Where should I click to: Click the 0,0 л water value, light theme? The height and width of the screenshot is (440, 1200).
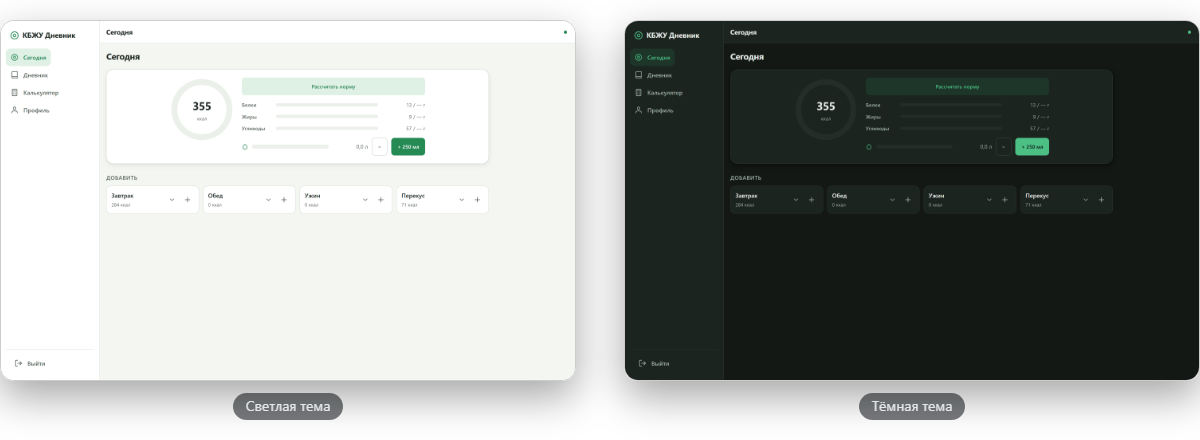tap(361, 147)
